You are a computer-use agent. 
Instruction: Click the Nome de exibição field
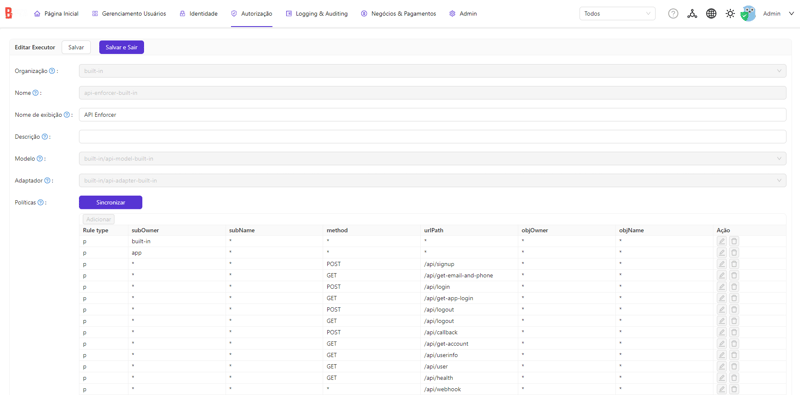pyautogui.click(x=433, y=115)
